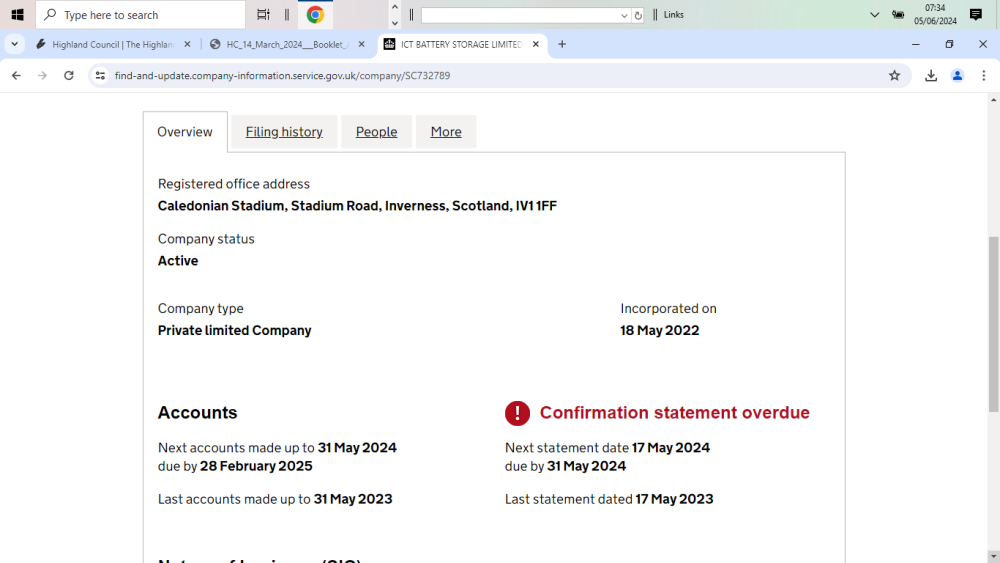Viewport: 1000px width, 563px height.
Task: Click the scrollbar up arrow
Action: [994, 100]
